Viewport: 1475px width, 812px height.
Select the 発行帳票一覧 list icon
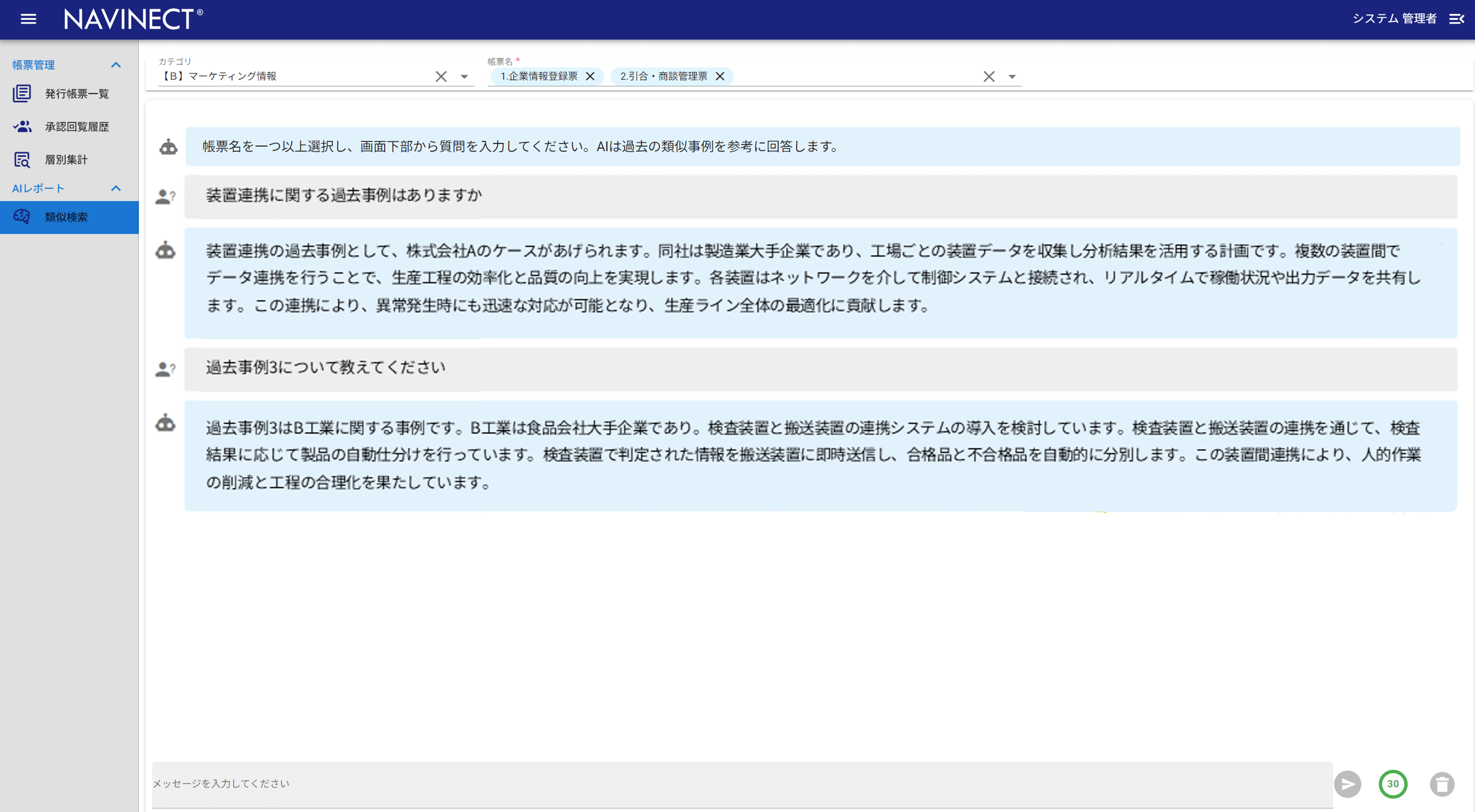click(22, 93)
